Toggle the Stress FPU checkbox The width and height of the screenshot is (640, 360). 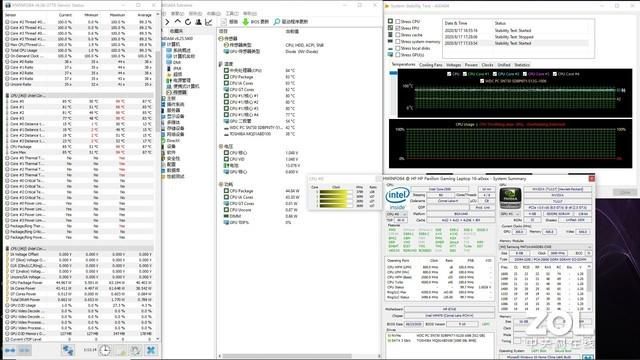397,28
